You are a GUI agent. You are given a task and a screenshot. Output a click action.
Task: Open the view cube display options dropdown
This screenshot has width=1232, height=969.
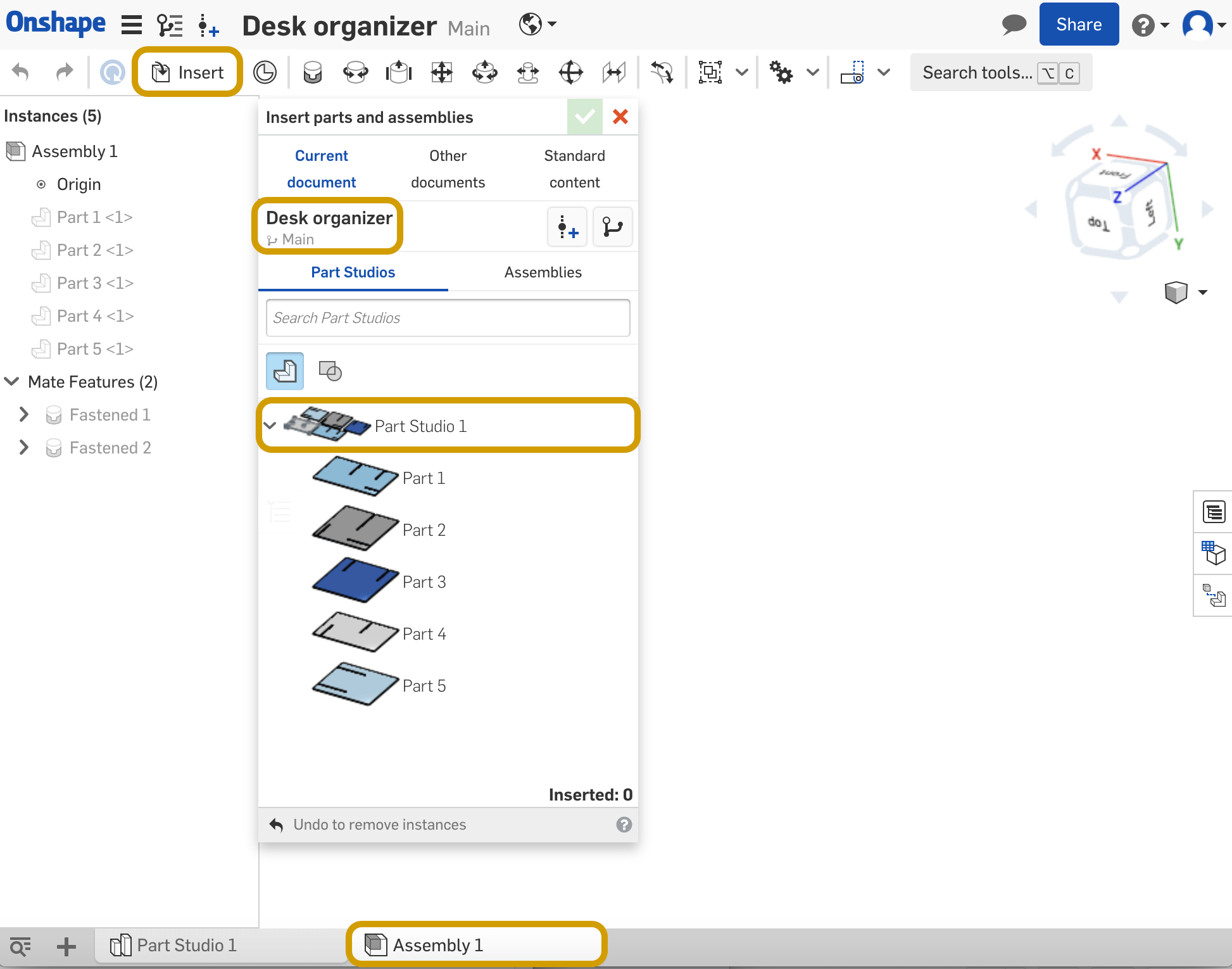pos(1187,292)
